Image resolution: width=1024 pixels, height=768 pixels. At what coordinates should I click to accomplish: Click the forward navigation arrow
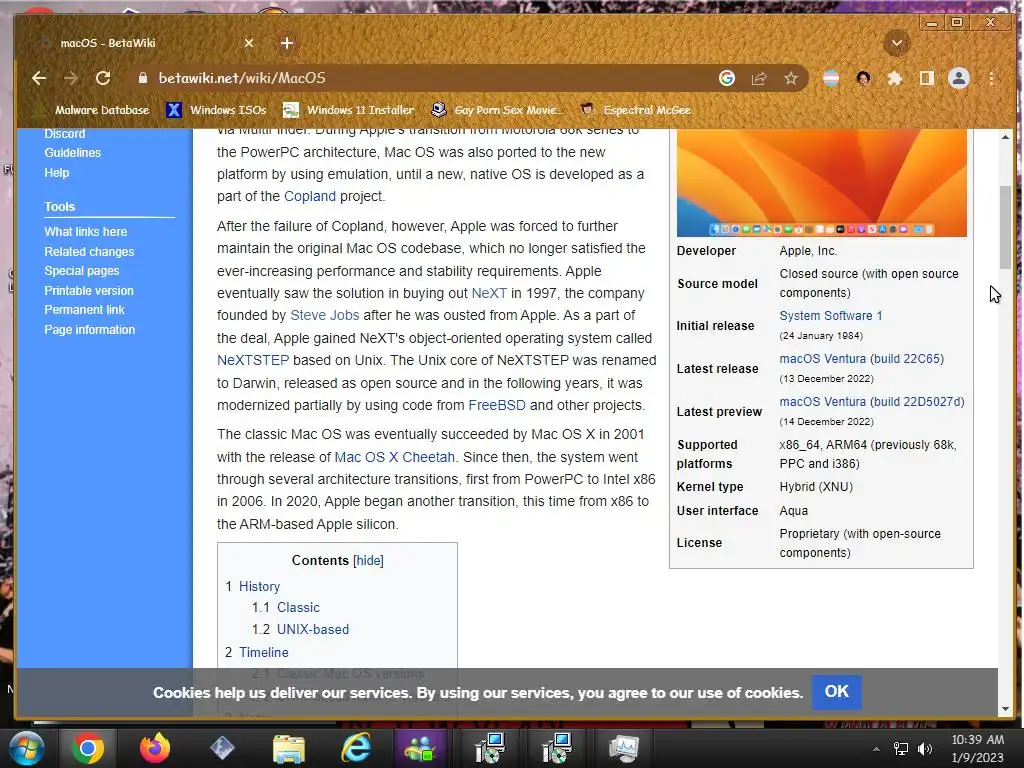click(x=71, y=78)
